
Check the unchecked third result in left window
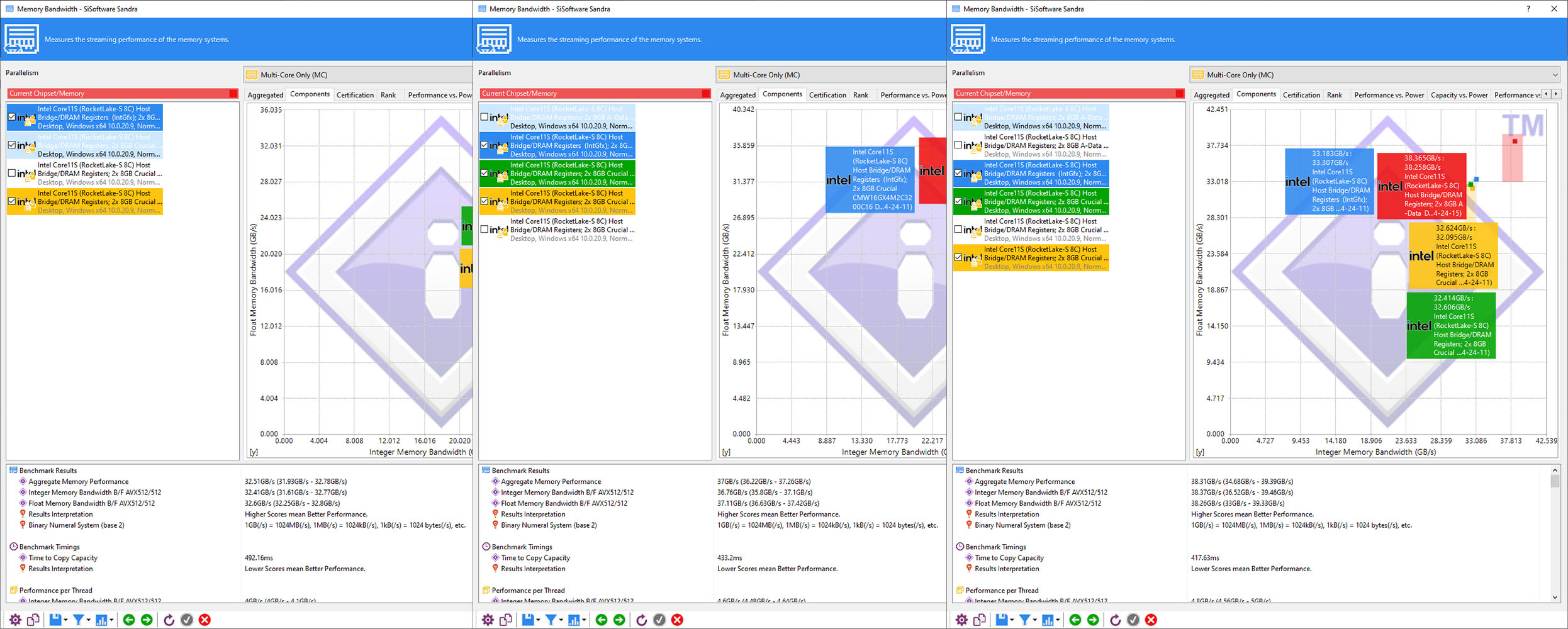12,173
